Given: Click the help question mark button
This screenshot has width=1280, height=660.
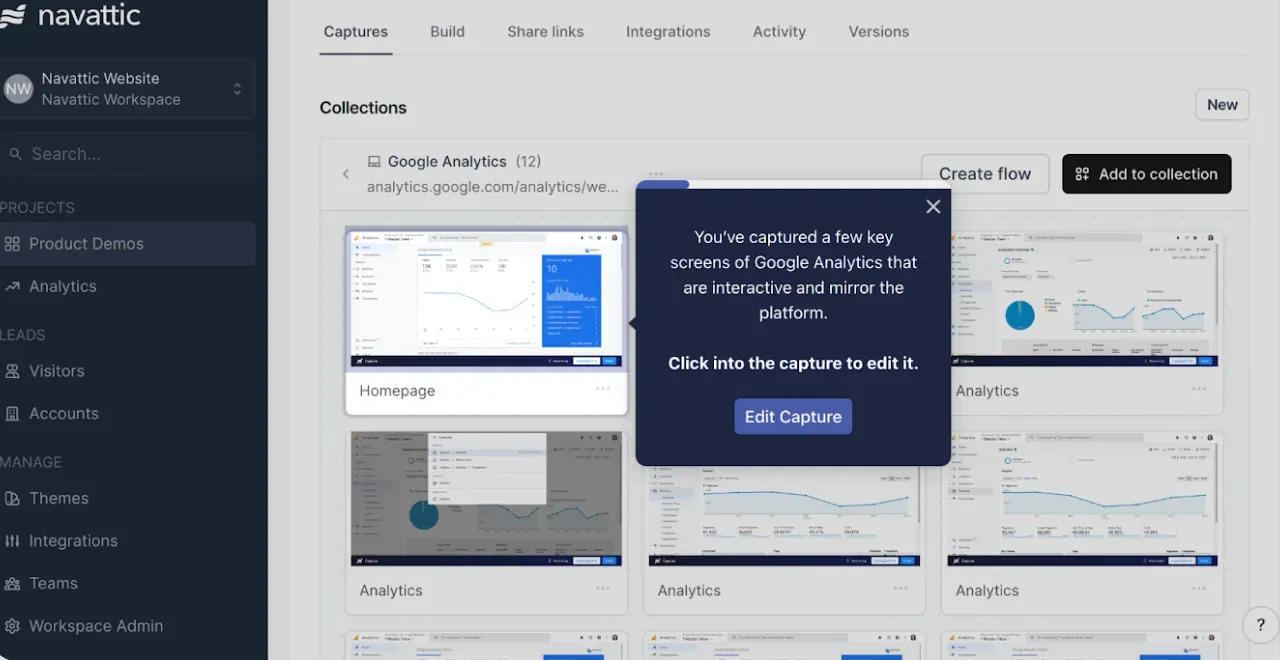Looking at the screenshot, I should pyautogui.click(x=1260, y=625).
